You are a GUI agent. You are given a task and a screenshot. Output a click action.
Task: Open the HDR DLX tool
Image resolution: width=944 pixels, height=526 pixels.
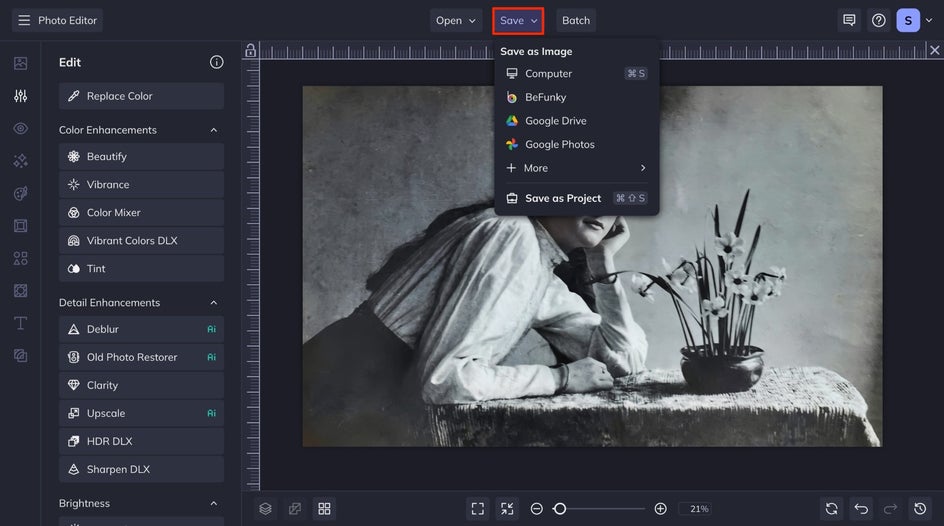click(x=141, y=441)
